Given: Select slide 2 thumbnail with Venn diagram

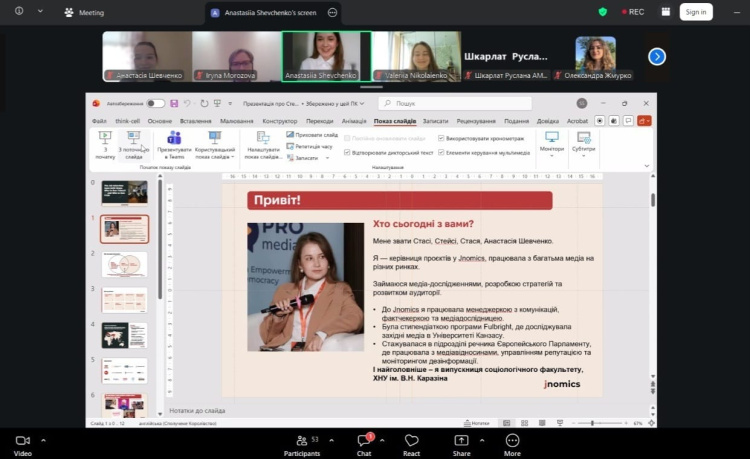Looking at the screenshot, I should point(124,264).
